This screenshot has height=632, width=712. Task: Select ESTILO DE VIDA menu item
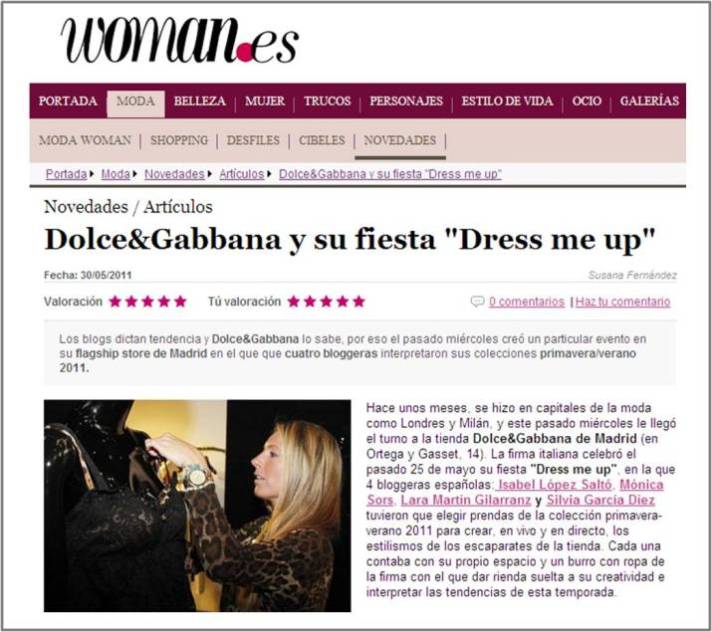[x=507, y=101]
